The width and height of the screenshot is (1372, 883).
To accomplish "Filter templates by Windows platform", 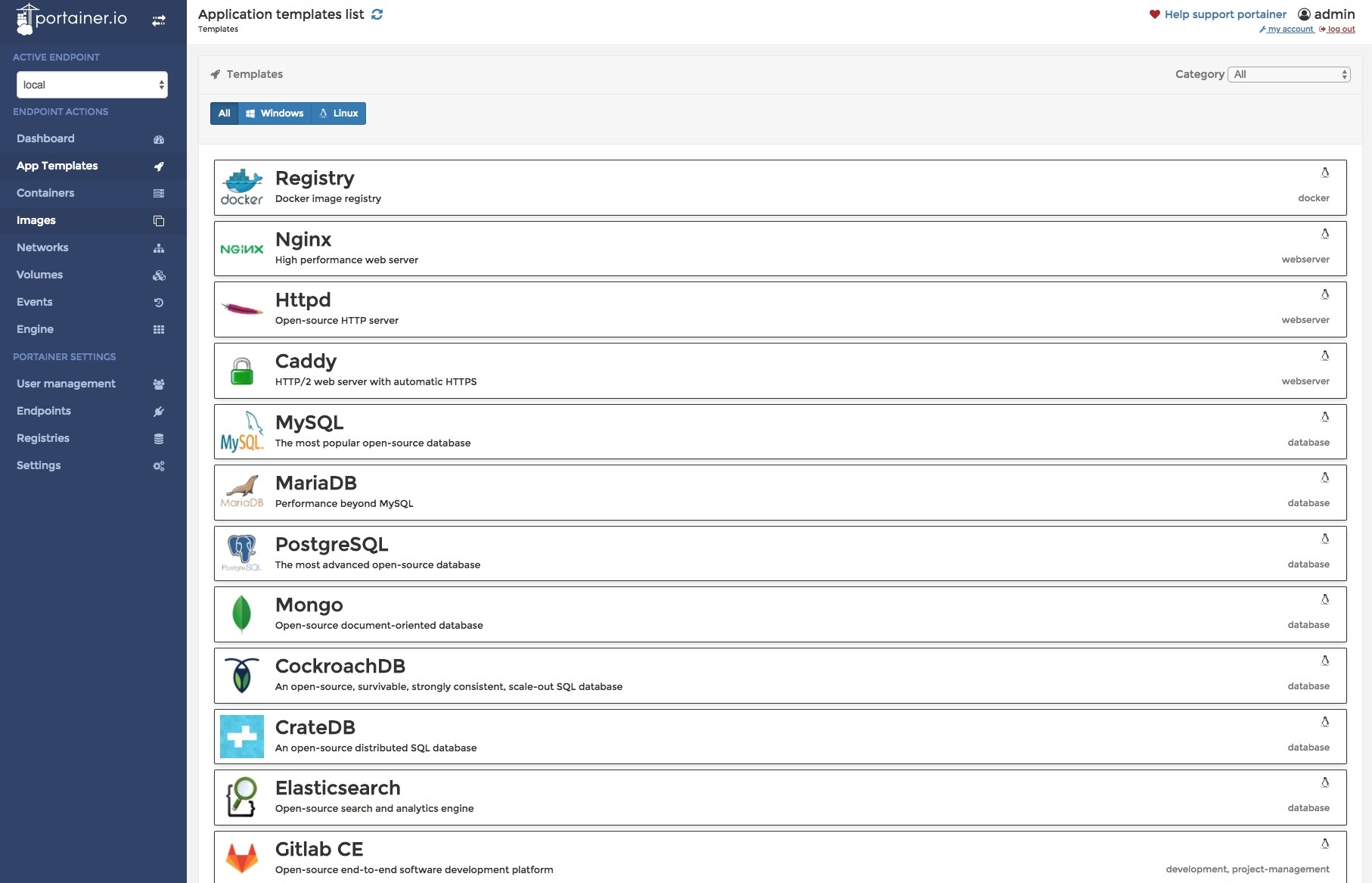I will click(x=275, y=113).
